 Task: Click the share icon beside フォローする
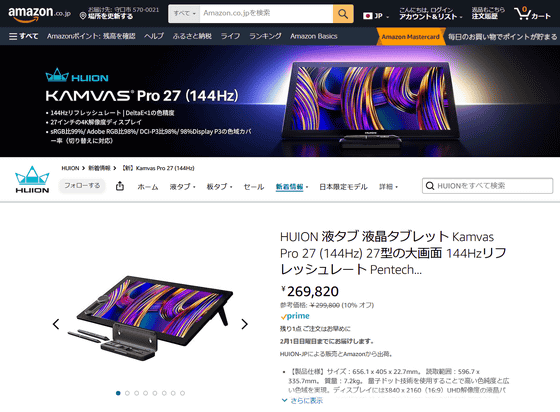(120, 186)
